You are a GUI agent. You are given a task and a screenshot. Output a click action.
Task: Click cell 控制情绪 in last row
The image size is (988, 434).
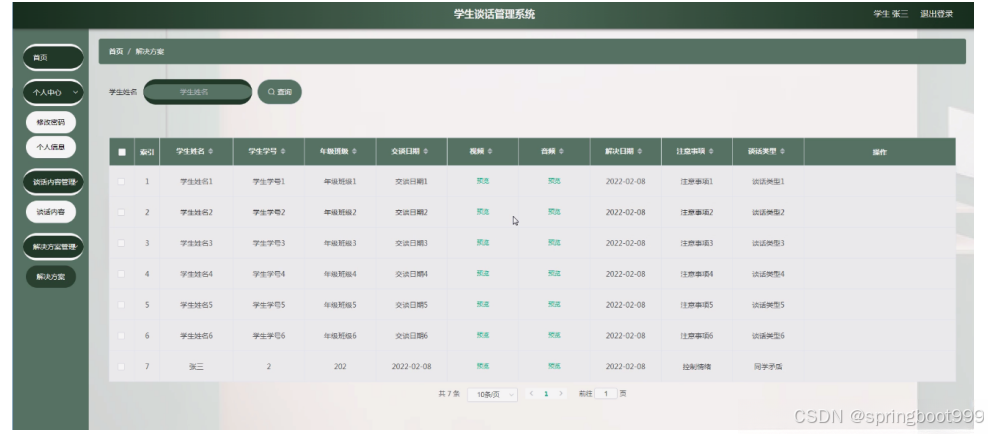[697, 367]
